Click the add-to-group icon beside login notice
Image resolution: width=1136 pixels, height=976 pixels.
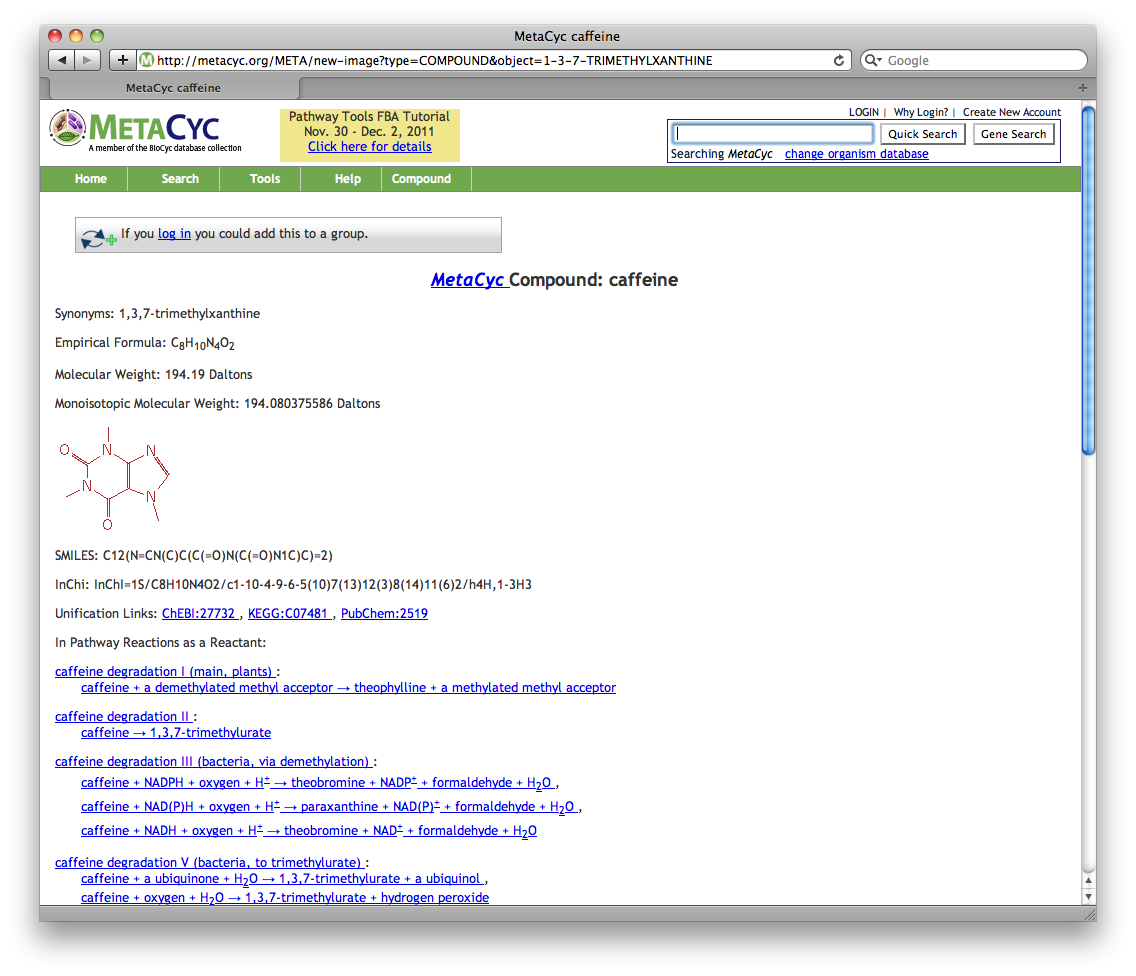coord(98,236)
